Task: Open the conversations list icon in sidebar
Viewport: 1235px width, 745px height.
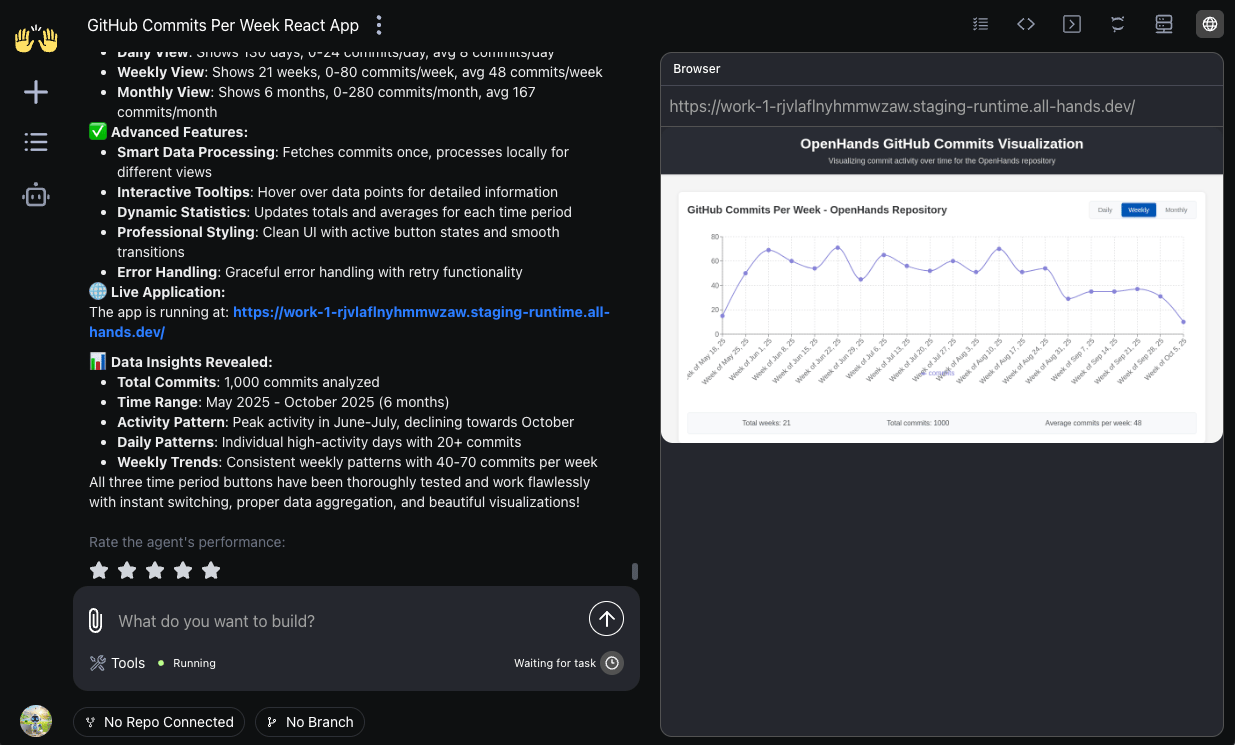Action: pos(36,142)
